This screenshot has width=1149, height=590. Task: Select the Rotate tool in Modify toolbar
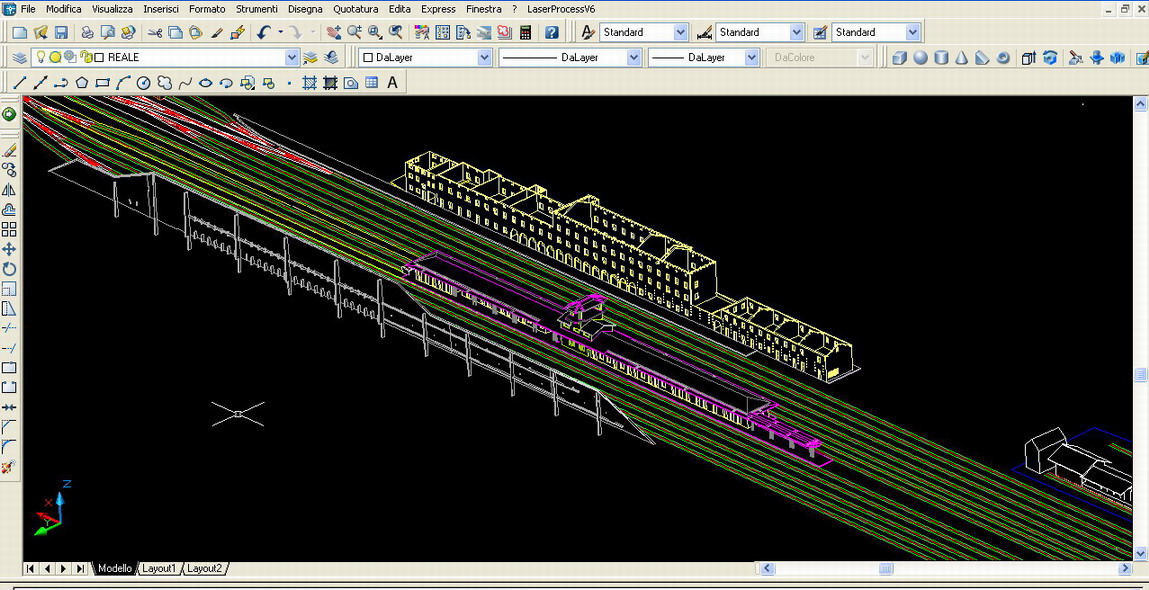click(x=9, y=269)
